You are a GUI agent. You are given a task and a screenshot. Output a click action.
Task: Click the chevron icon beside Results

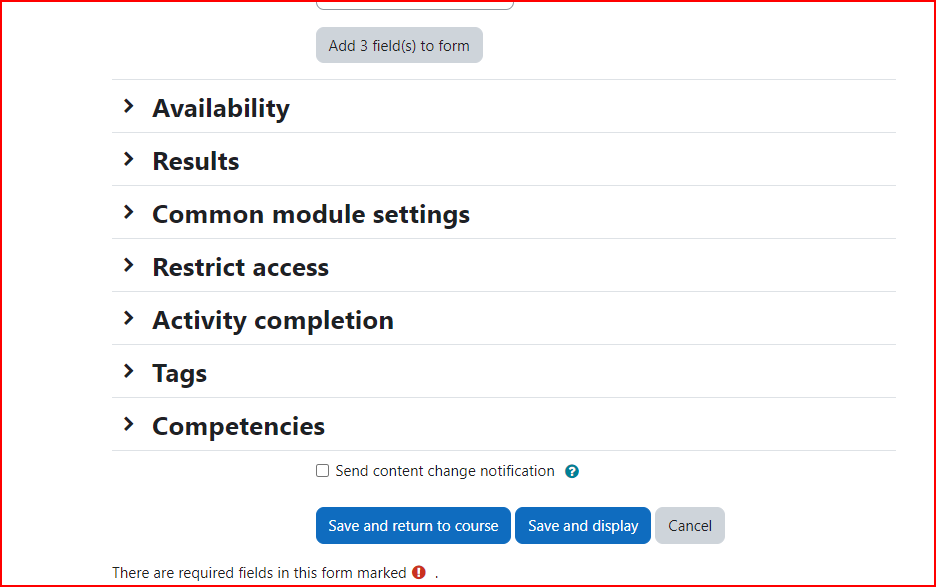(128, 159)
